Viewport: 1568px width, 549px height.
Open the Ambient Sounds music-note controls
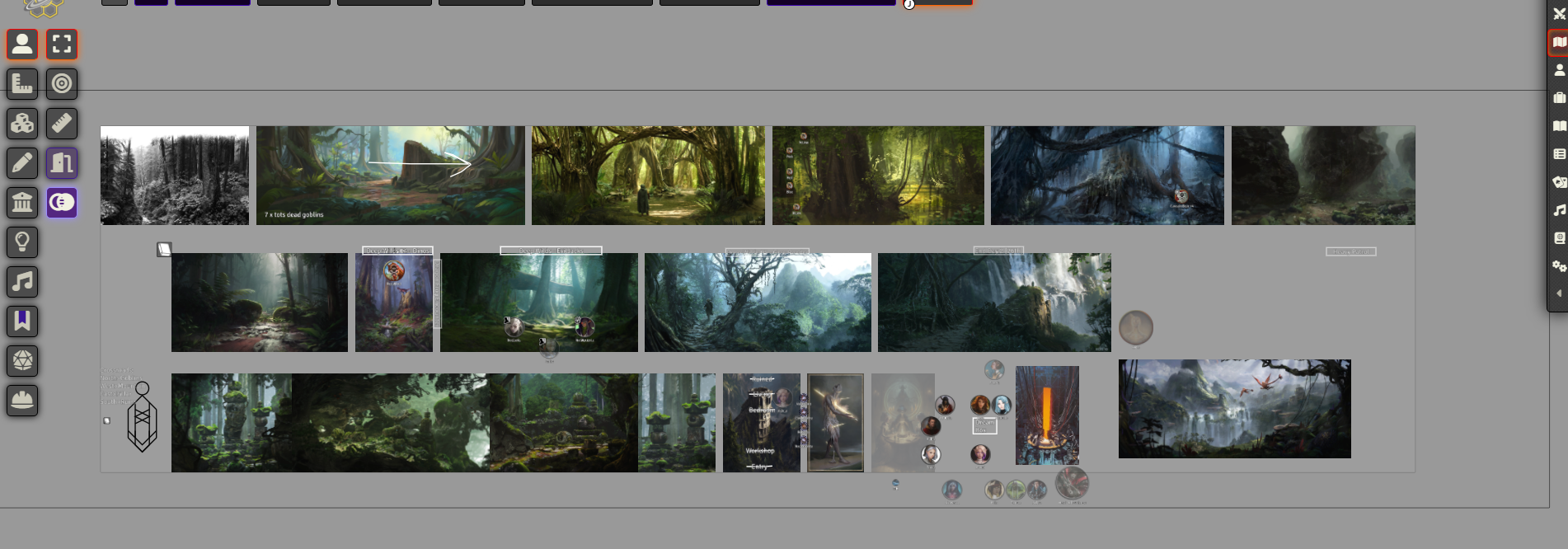click(22, 281)
